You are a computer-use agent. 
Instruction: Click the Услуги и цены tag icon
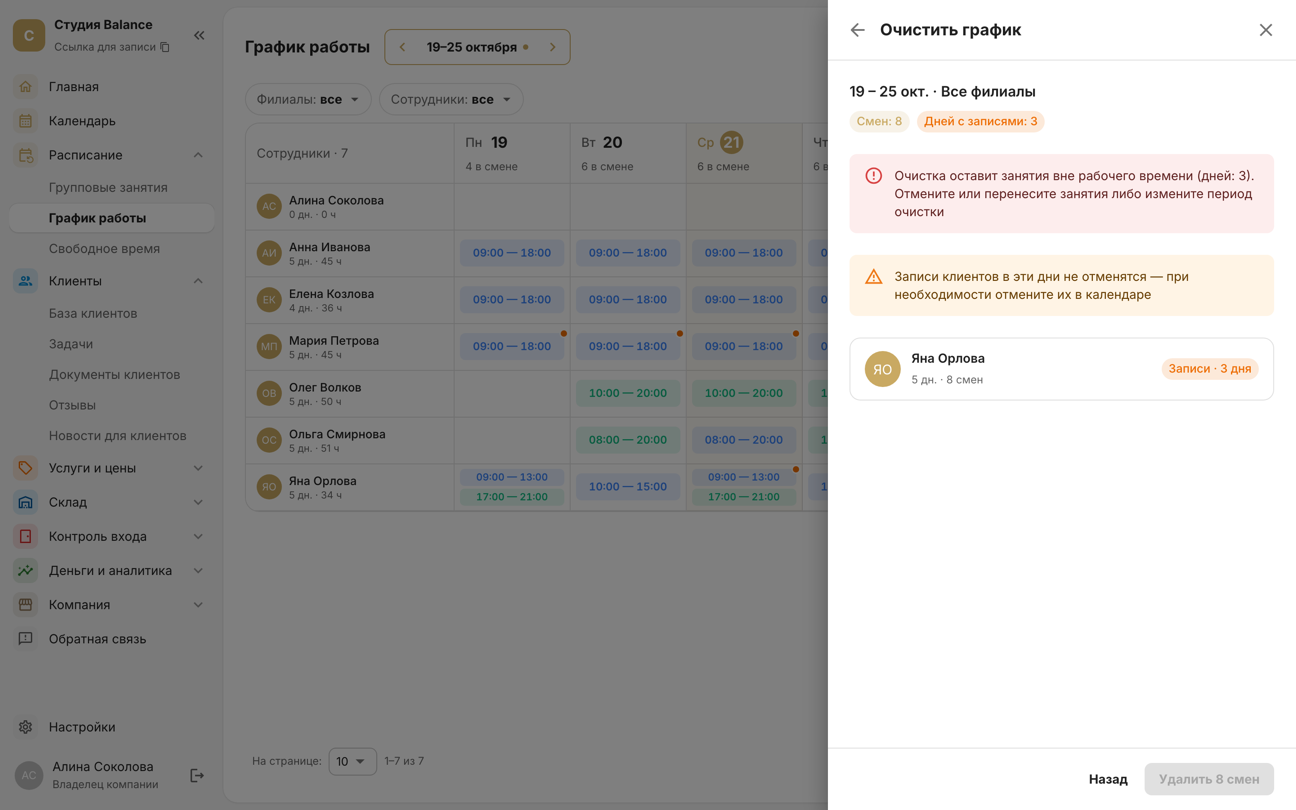click(26, 468)
